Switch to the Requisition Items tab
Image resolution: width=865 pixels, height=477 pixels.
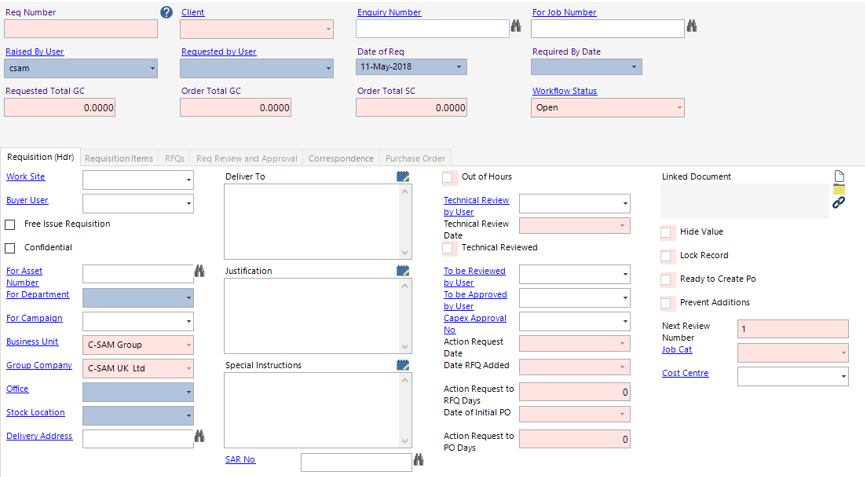point(119,158)
